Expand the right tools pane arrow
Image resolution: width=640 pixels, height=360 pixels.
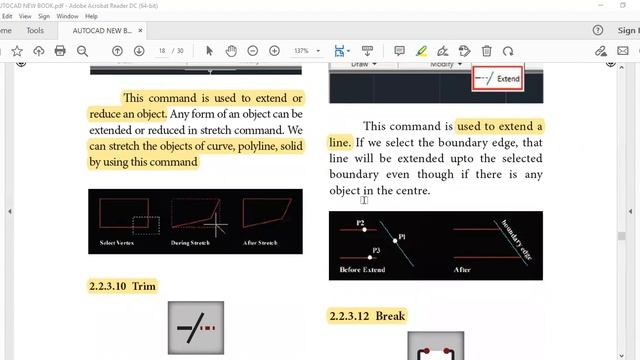[630, 211]
